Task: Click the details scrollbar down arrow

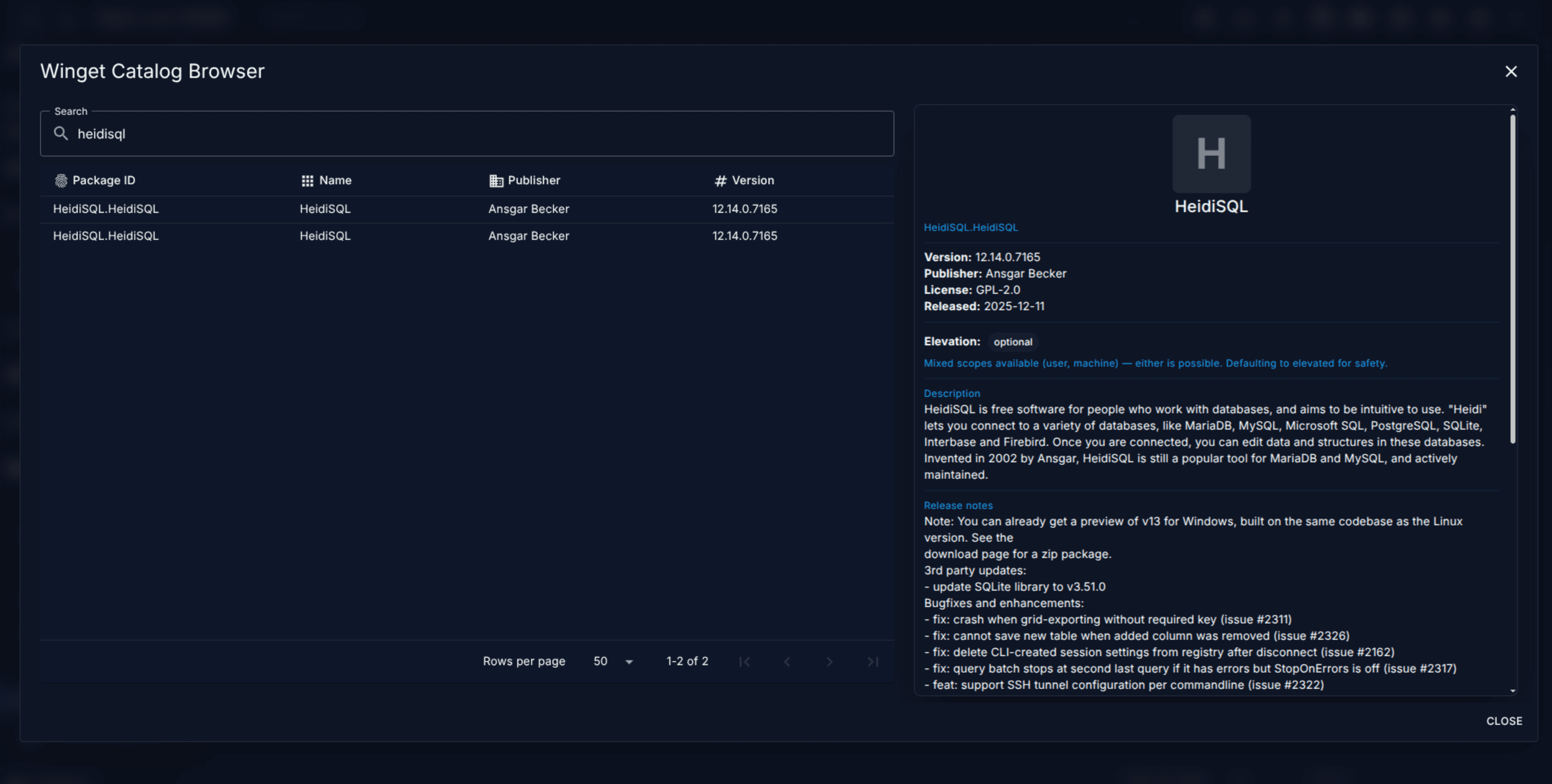Action: (1512, 691)
